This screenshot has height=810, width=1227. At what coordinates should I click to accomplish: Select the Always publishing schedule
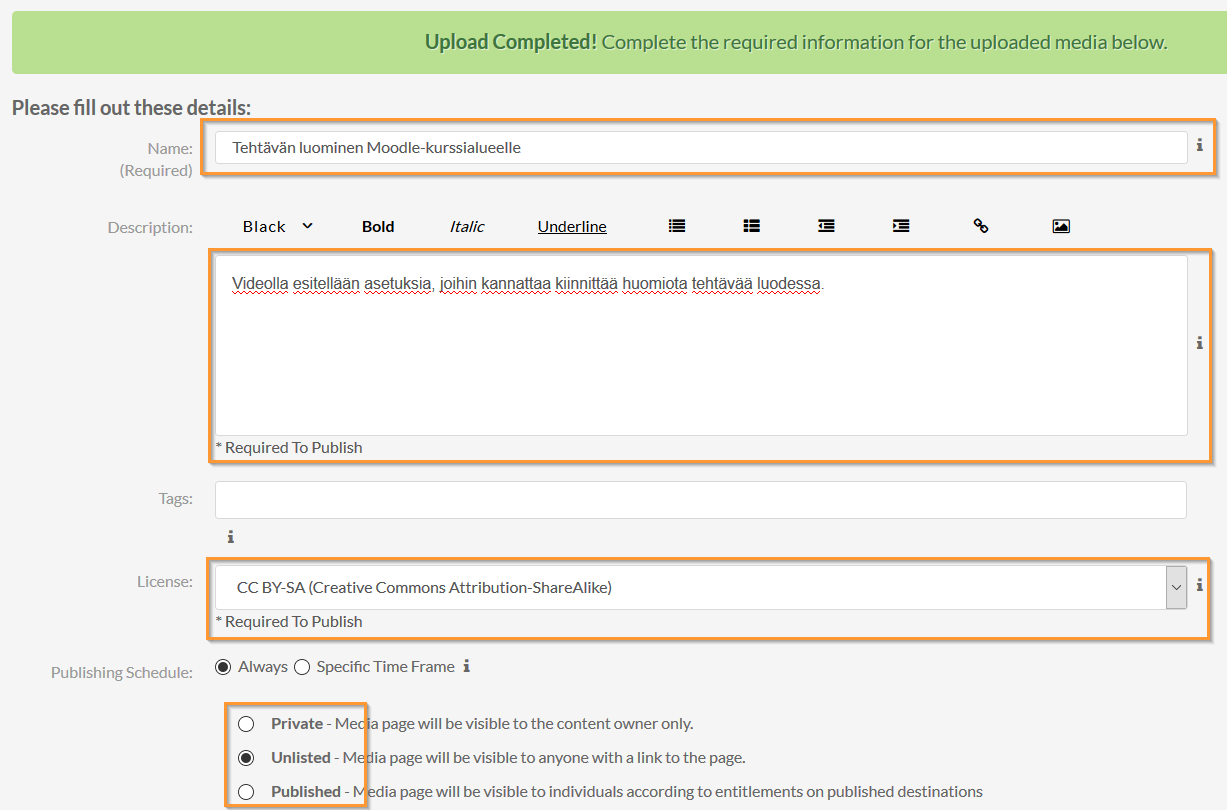(x=223, y=667)
